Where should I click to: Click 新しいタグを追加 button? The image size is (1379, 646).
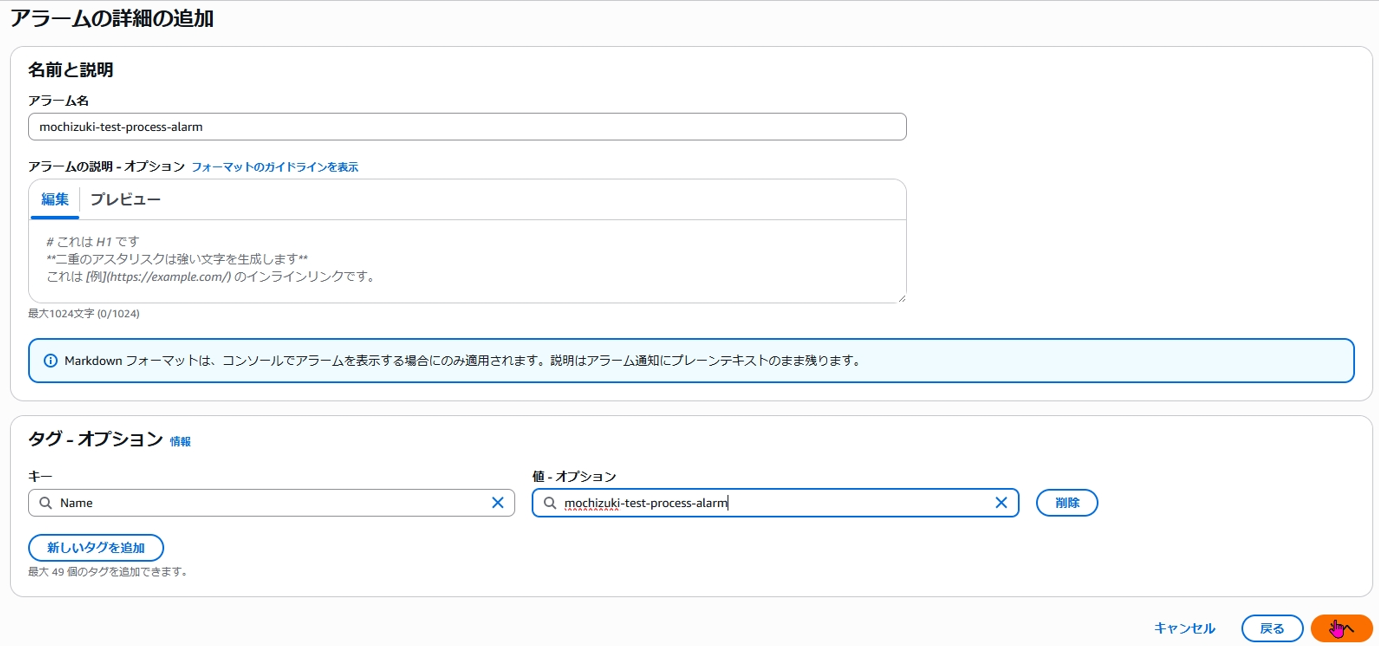click(x=95, y=547)
